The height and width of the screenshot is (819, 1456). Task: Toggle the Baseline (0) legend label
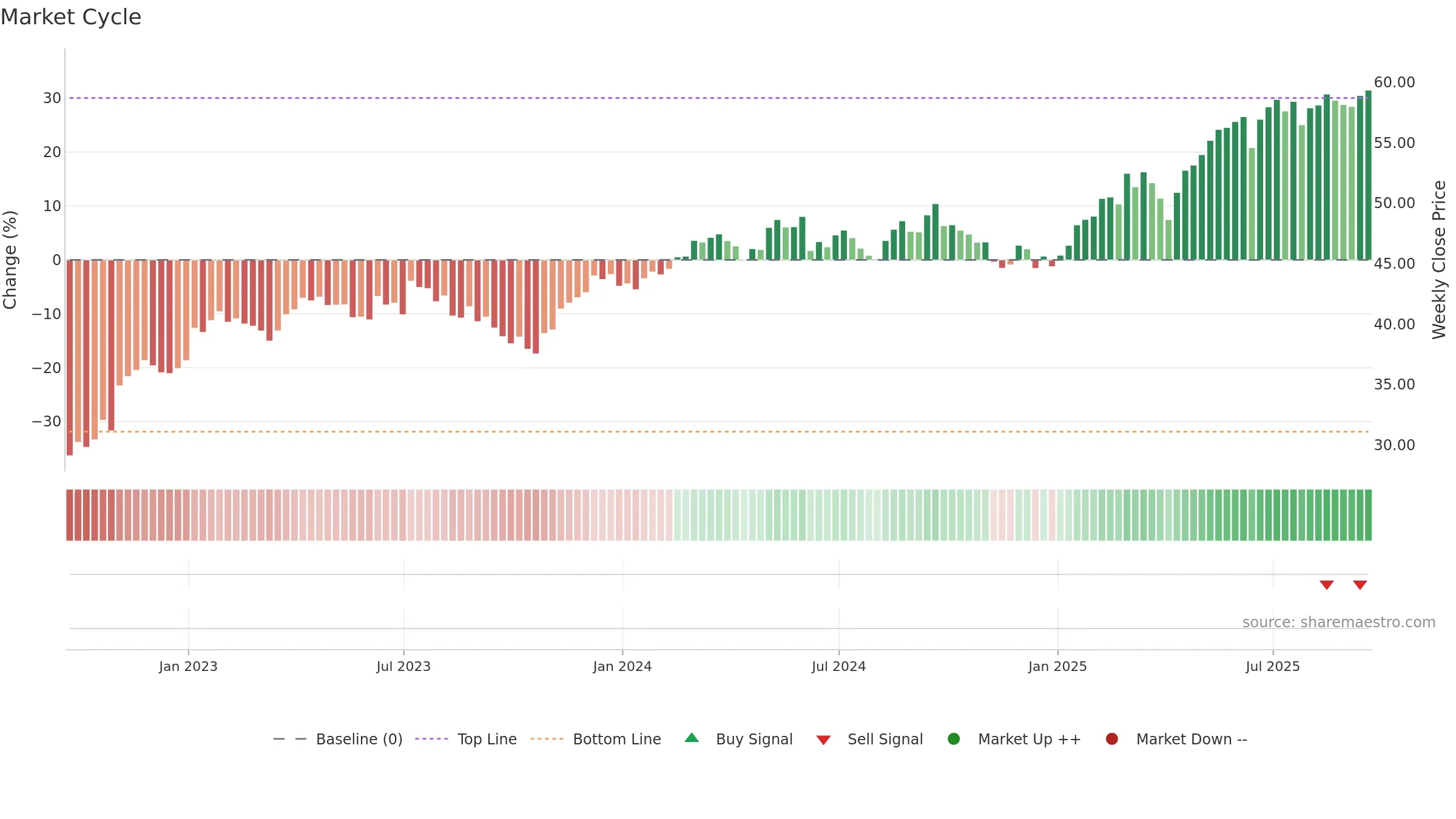click(x=359, y=740)
